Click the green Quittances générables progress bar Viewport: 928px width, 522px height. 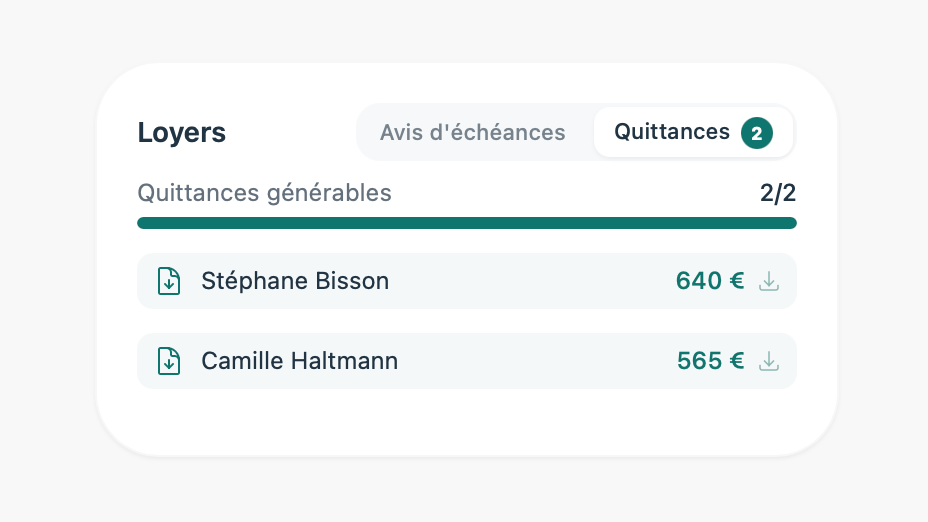tap(466, 223)
